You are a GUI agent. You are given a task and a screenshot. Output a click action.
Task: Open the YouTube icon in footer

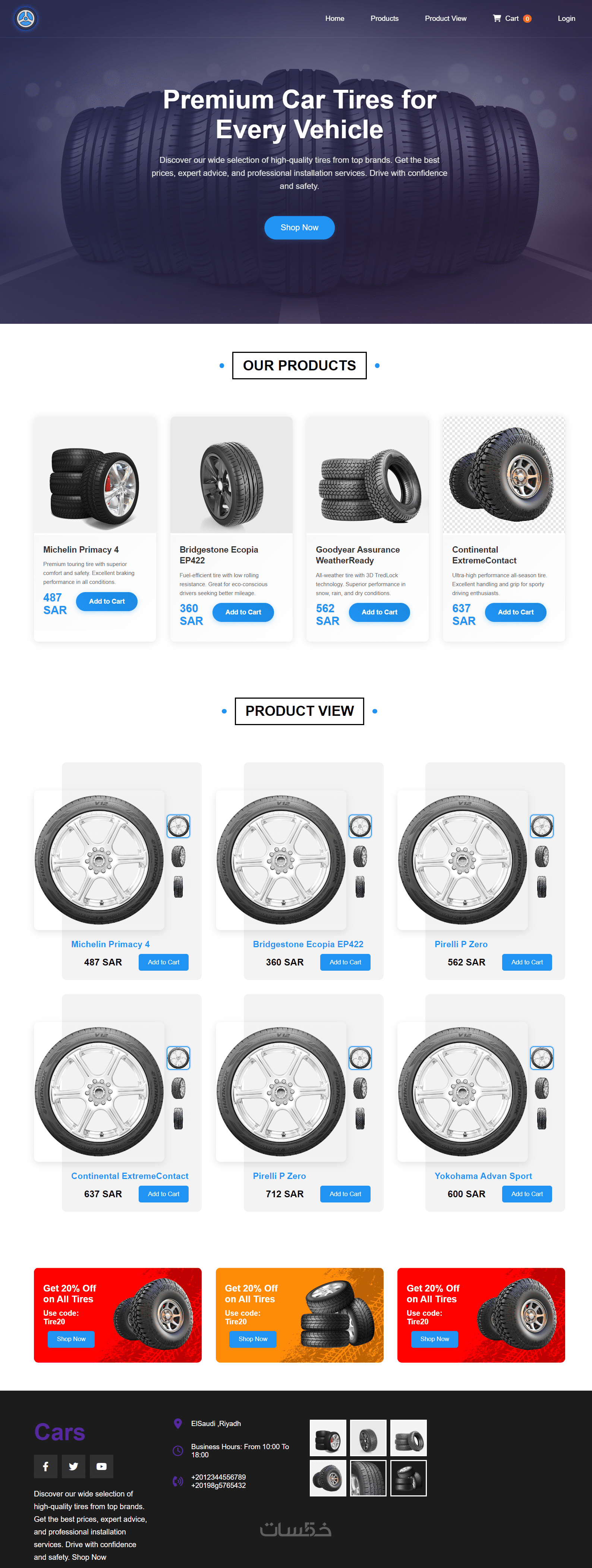pyautogui.click(x=102, y=1466)
